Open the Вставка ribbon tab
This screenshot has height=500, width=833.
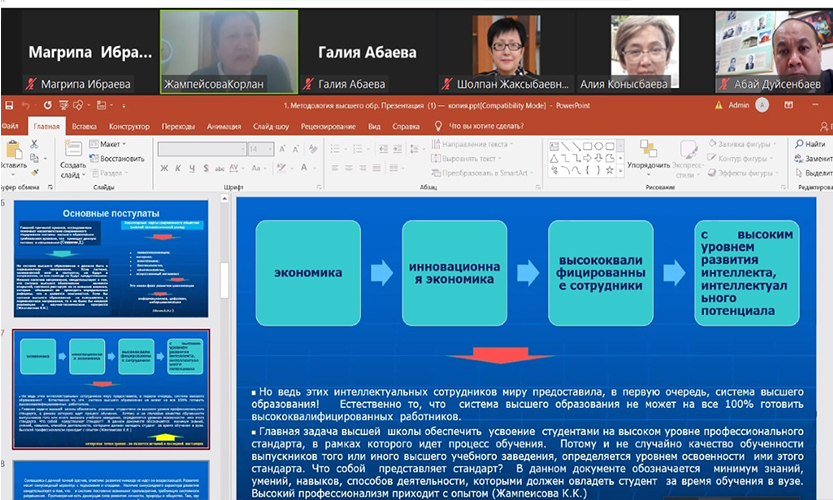(85, 127)
